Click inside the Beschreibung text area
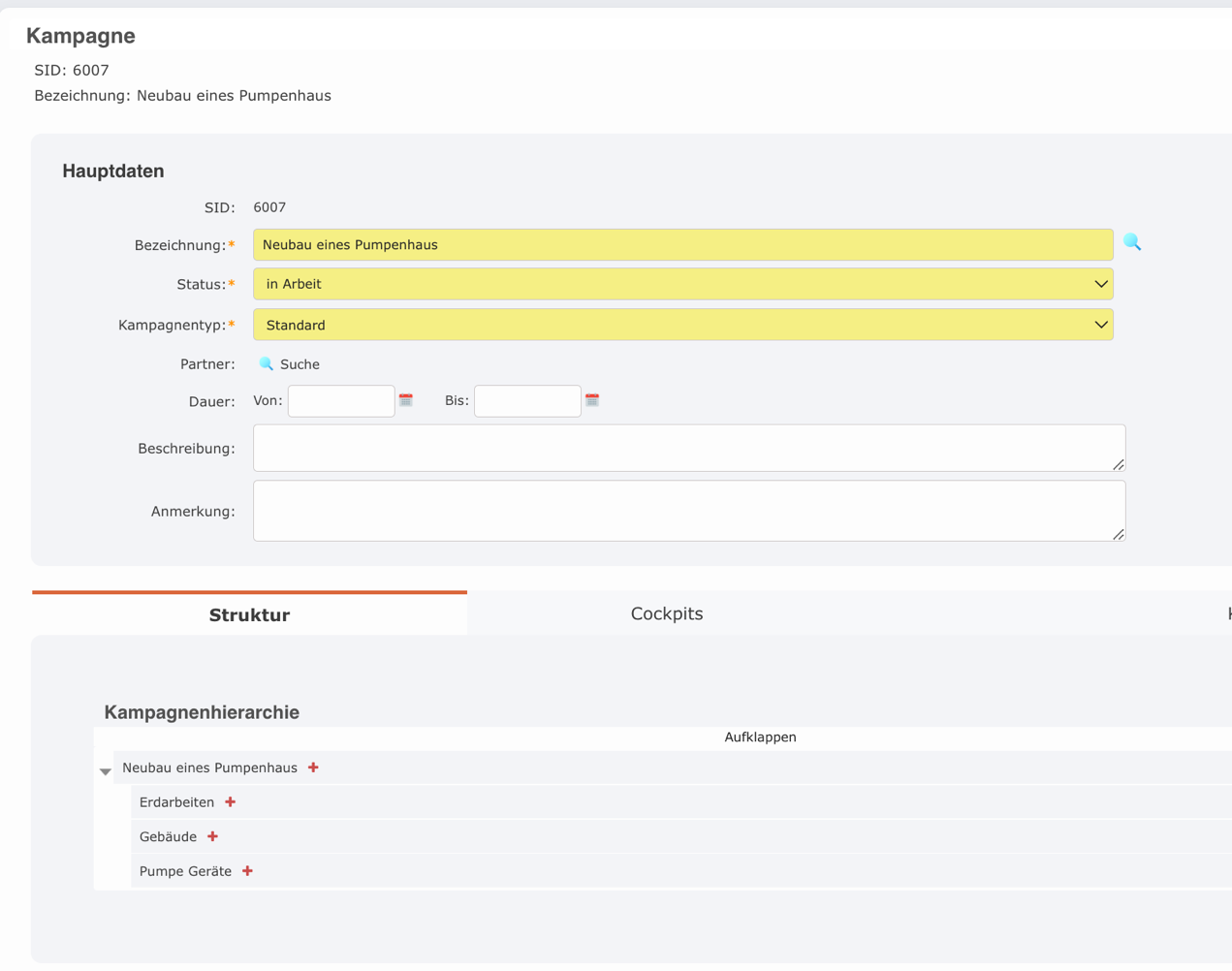This screenshot has height=971, width=1232. [688, 448]
